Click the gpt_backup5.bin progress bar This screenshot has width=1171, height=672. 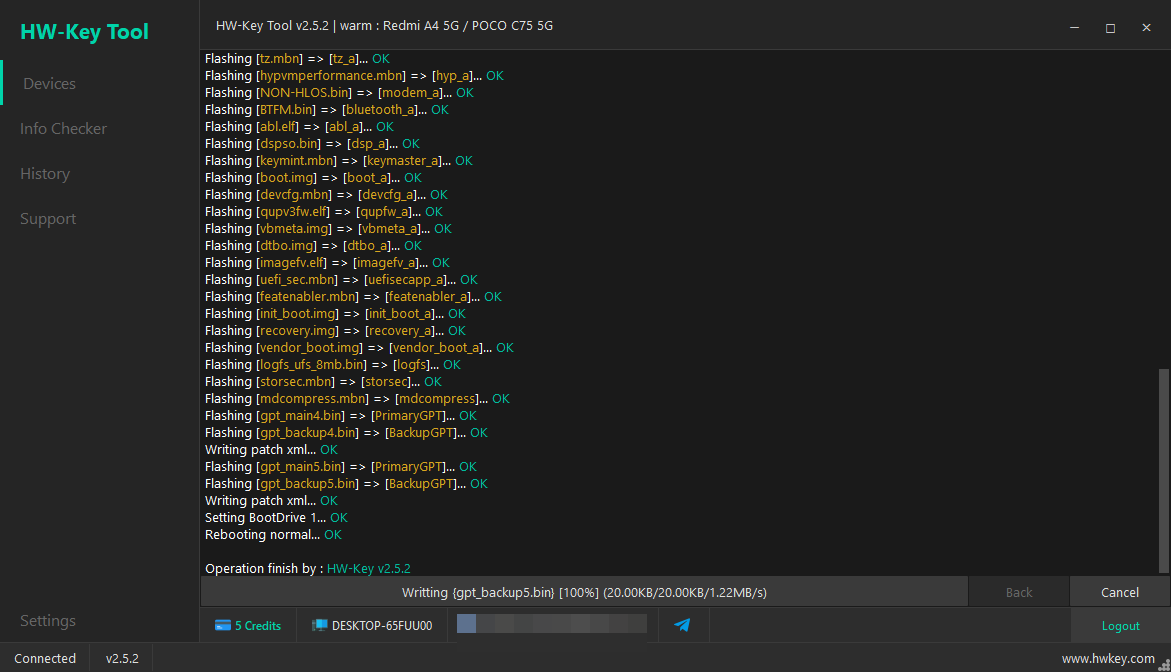click(584, 592)
